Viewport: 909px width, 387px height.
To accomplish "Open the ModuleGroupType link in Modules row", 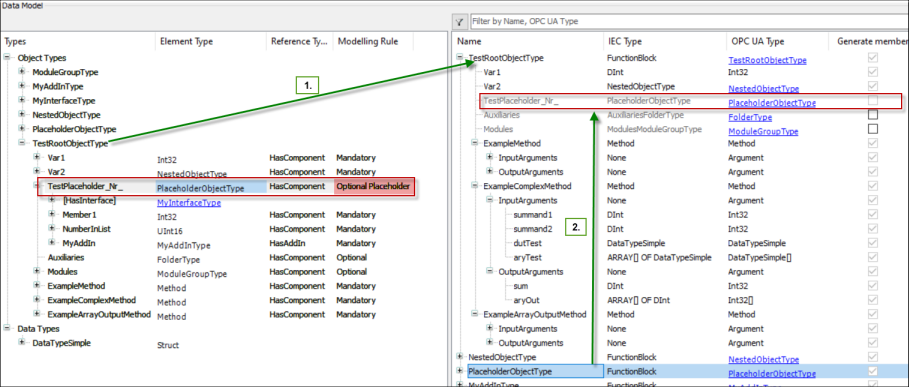I will (x=763, y=132).
